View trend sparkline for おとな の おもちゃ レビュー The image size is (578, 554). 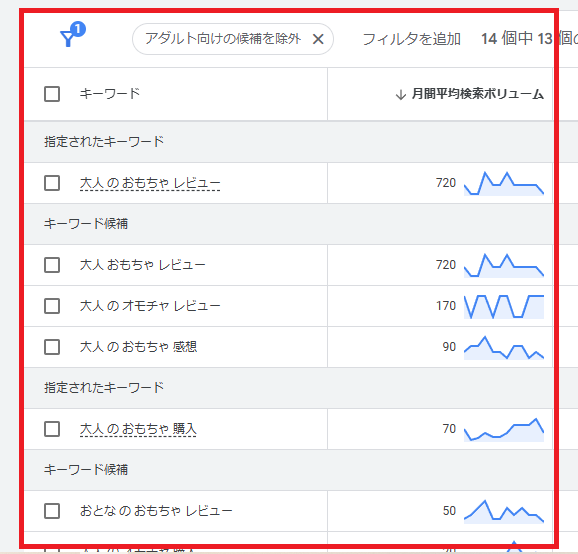pyautogui.click(x=504, y=512)
